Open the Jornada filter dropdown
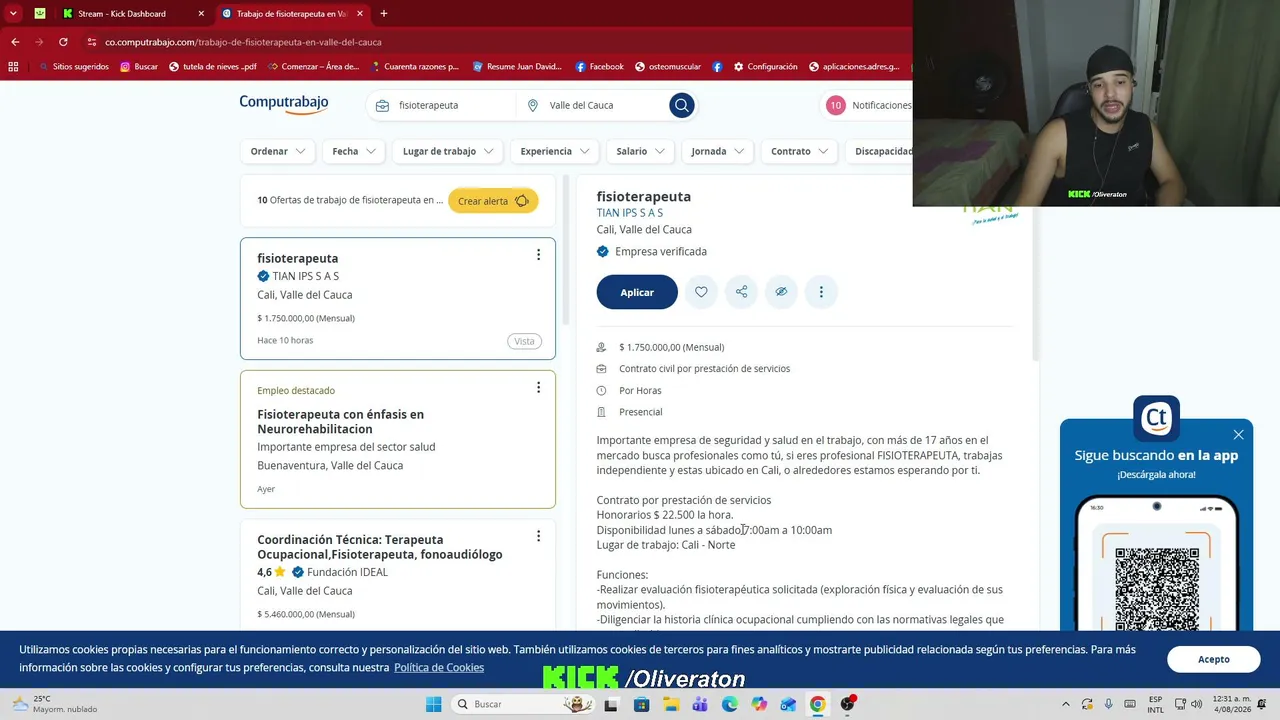Screen dimensions: 1280x720 718,151
